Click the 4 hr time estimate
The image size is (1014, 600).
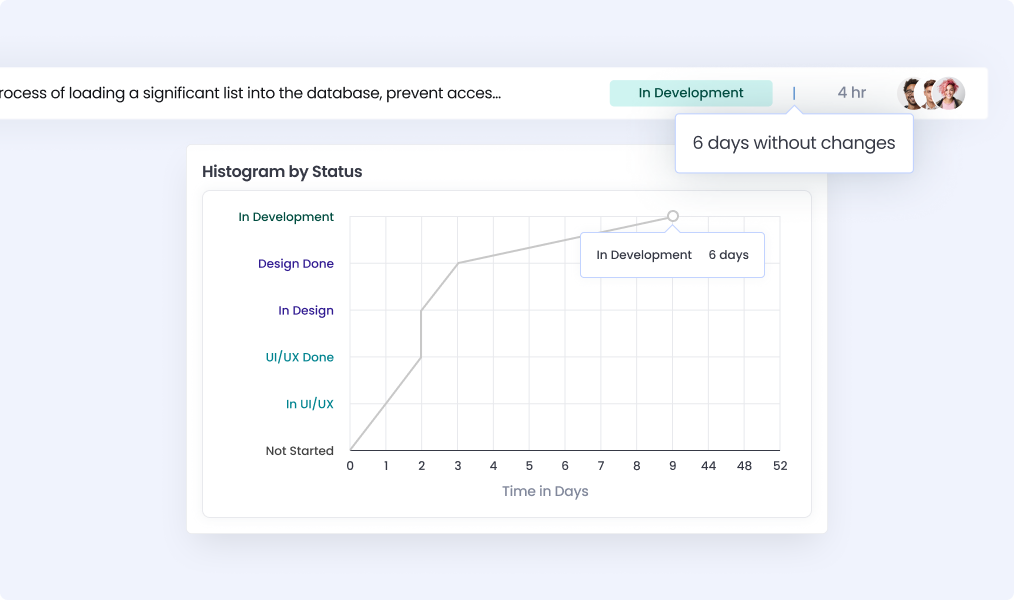click(852, 93)
